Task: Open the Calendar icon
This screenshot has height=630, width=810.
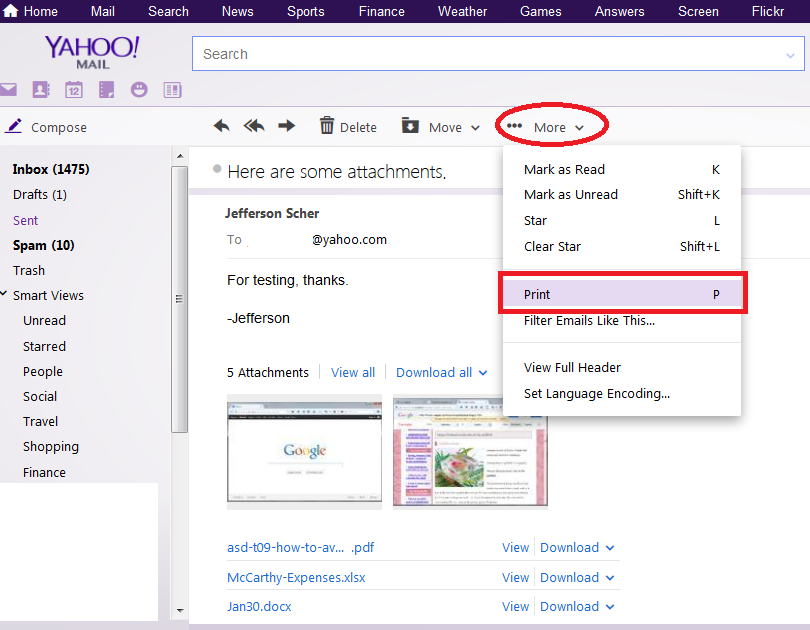Action: pos(73,90)
